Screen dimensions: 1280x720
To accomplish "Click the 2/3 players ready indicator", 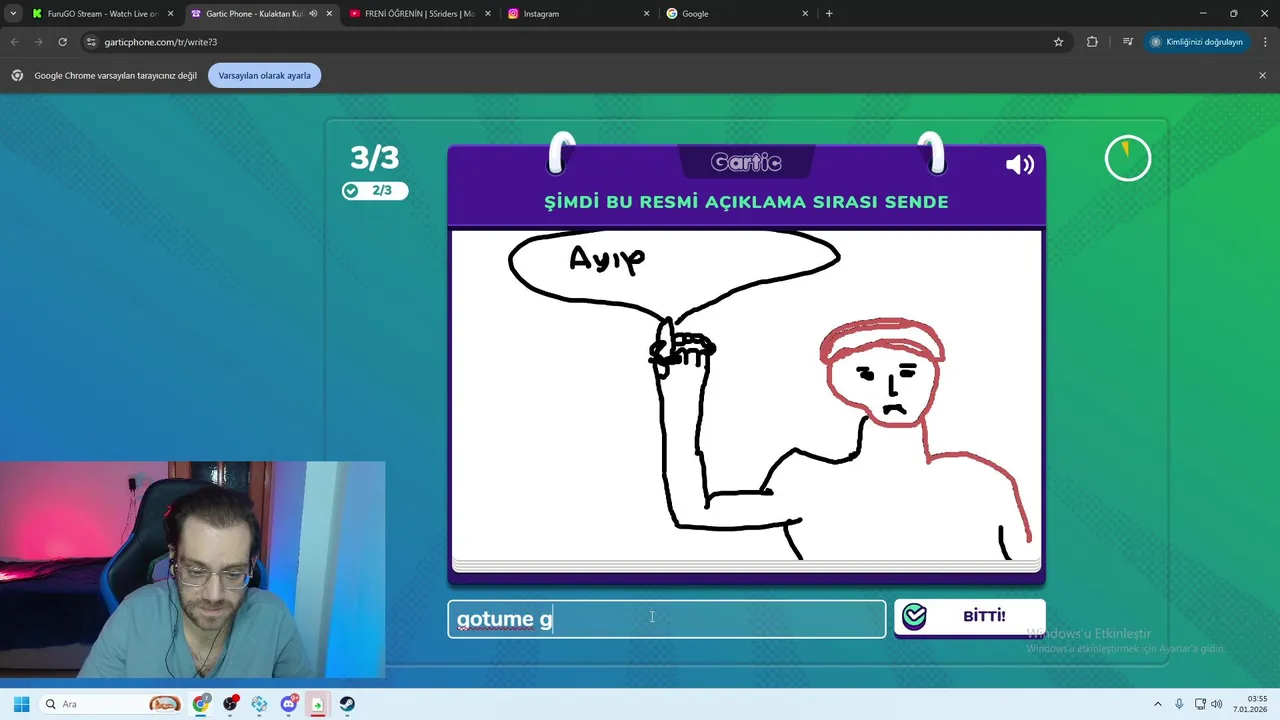I will click(x=375, y=191).
